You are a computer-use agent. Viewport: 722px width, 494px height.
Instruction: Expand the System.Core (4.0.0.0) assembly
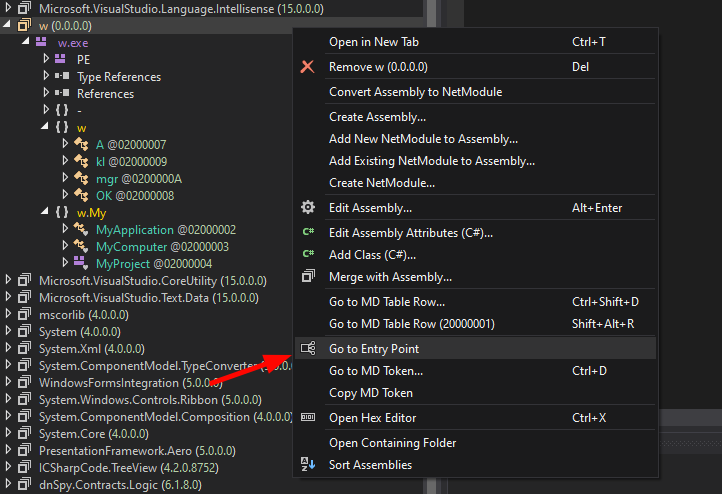[x=8, y=433]
